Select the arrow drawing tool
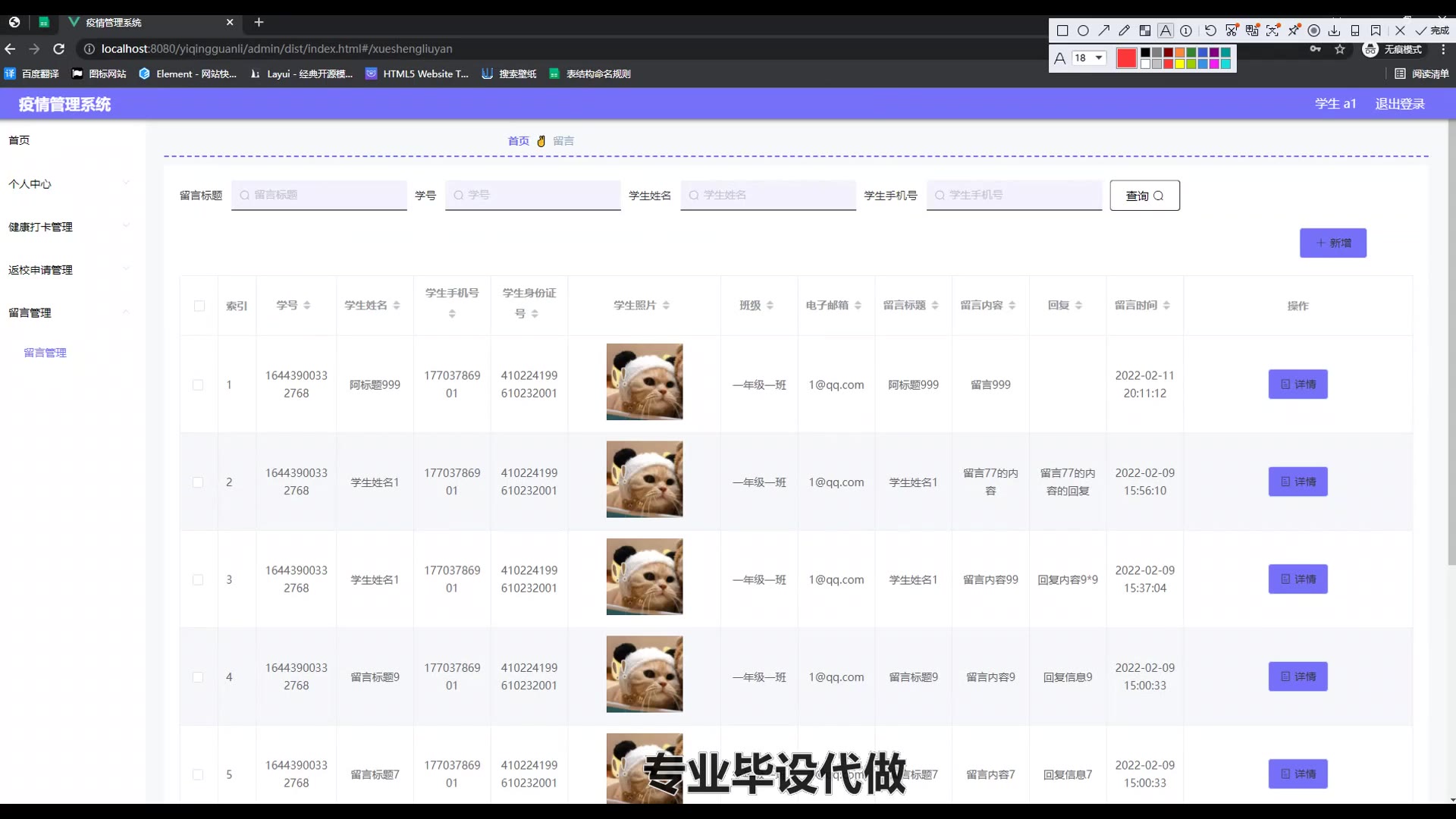The width and height of the screenshot is (1456, 819). (1104, 30)
